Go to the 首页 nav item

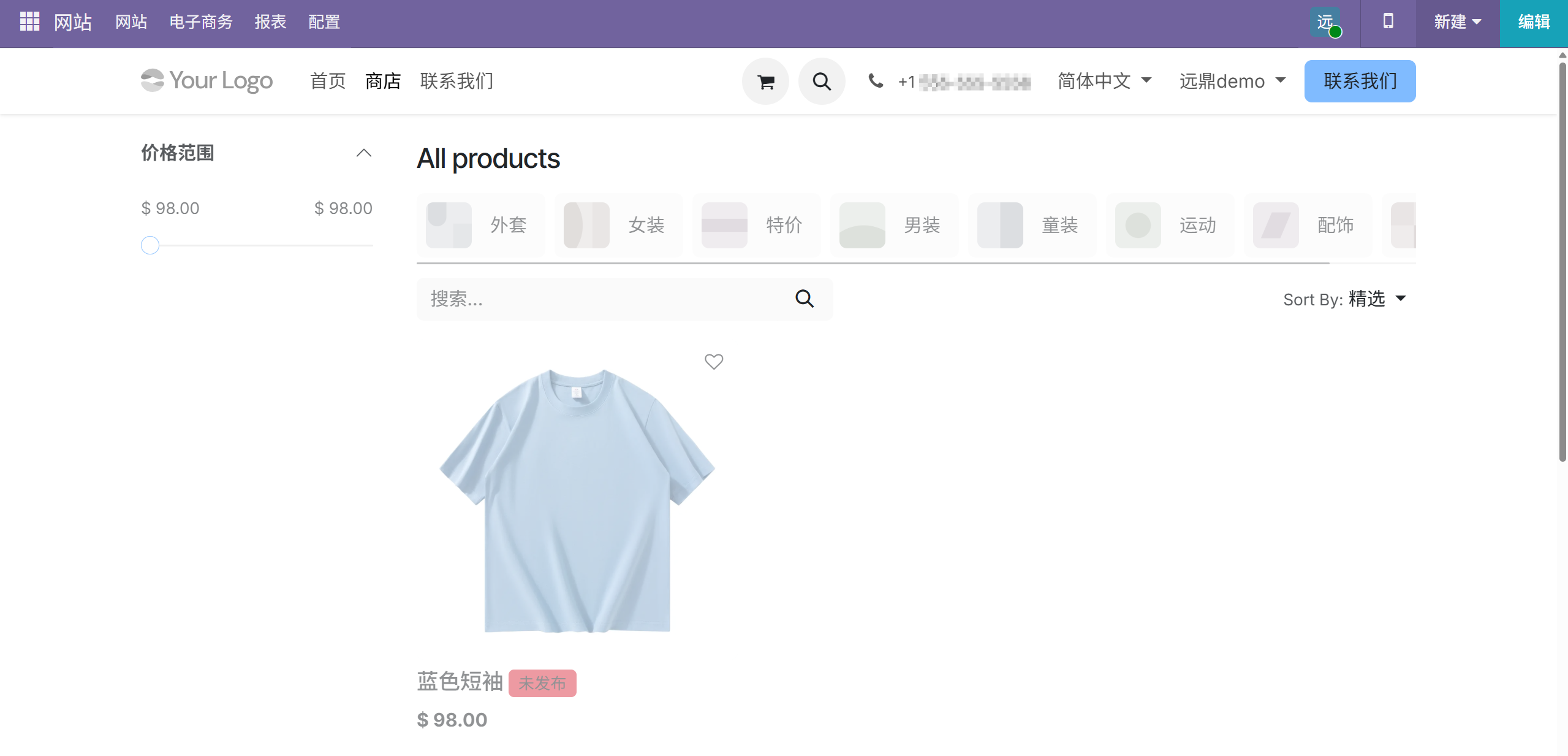click(327, 80)
